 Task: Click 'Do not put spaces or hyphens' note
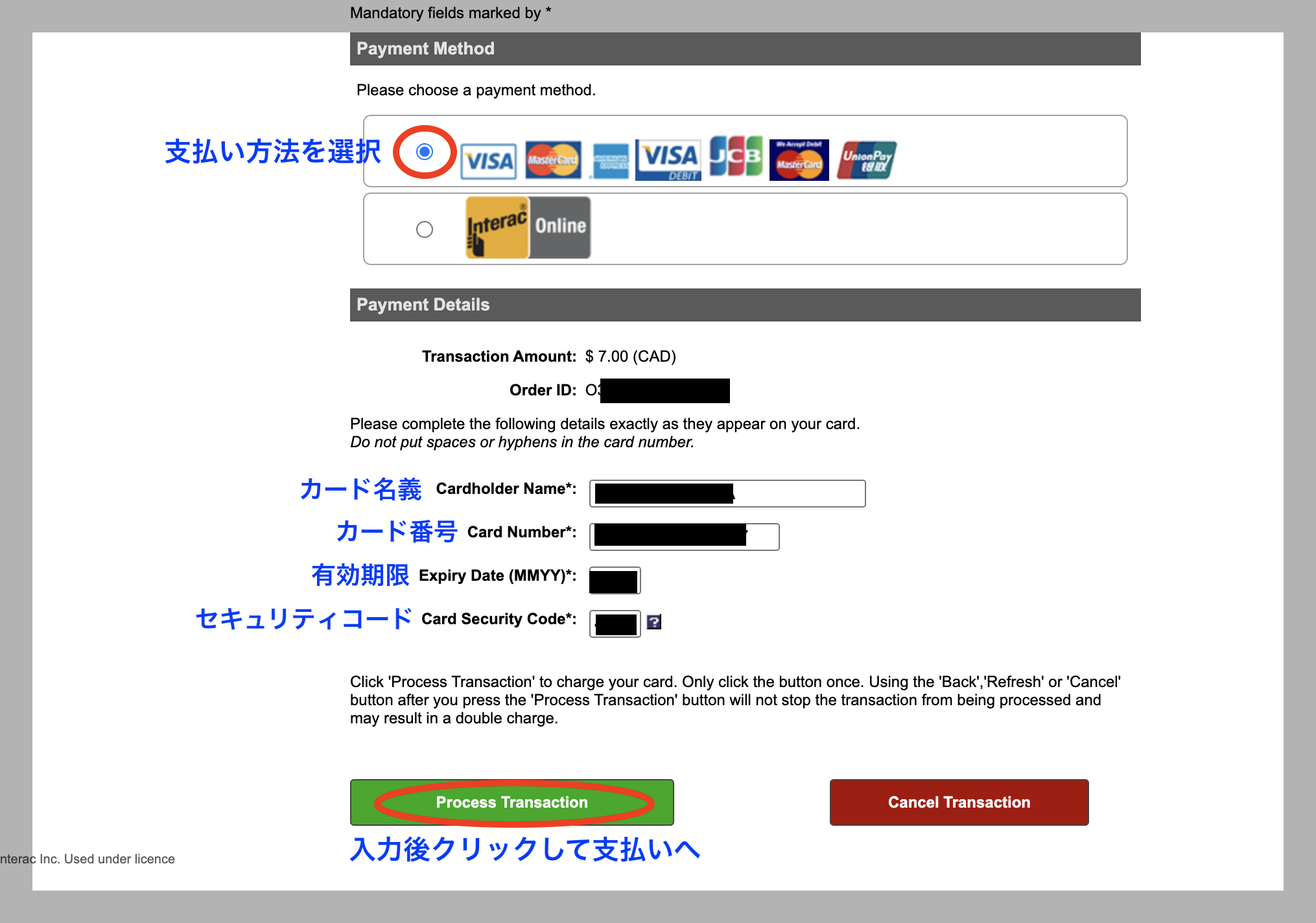pos(522,442)
